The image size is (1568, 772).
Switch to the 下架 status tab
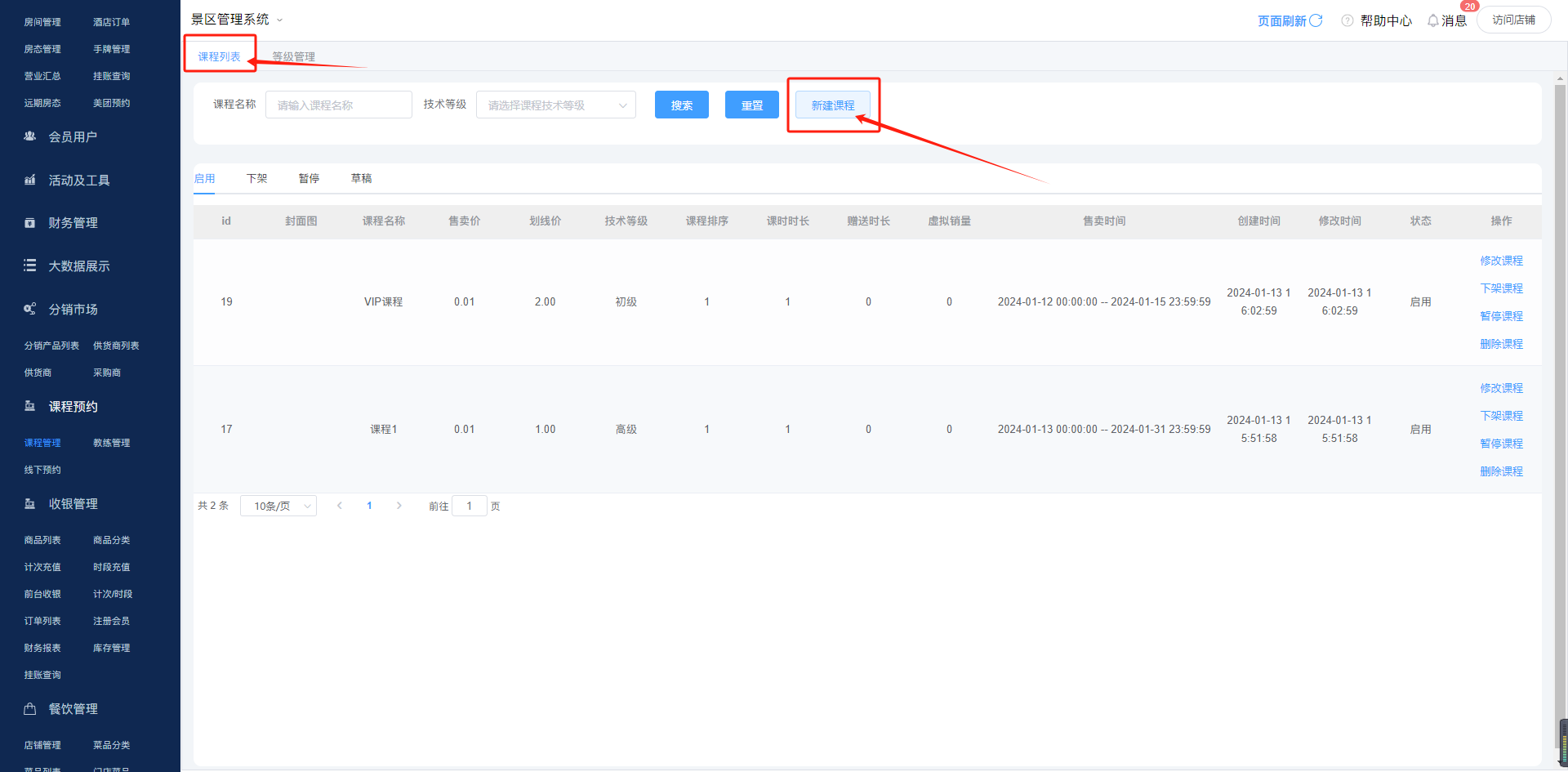click(x=256, y=178)
